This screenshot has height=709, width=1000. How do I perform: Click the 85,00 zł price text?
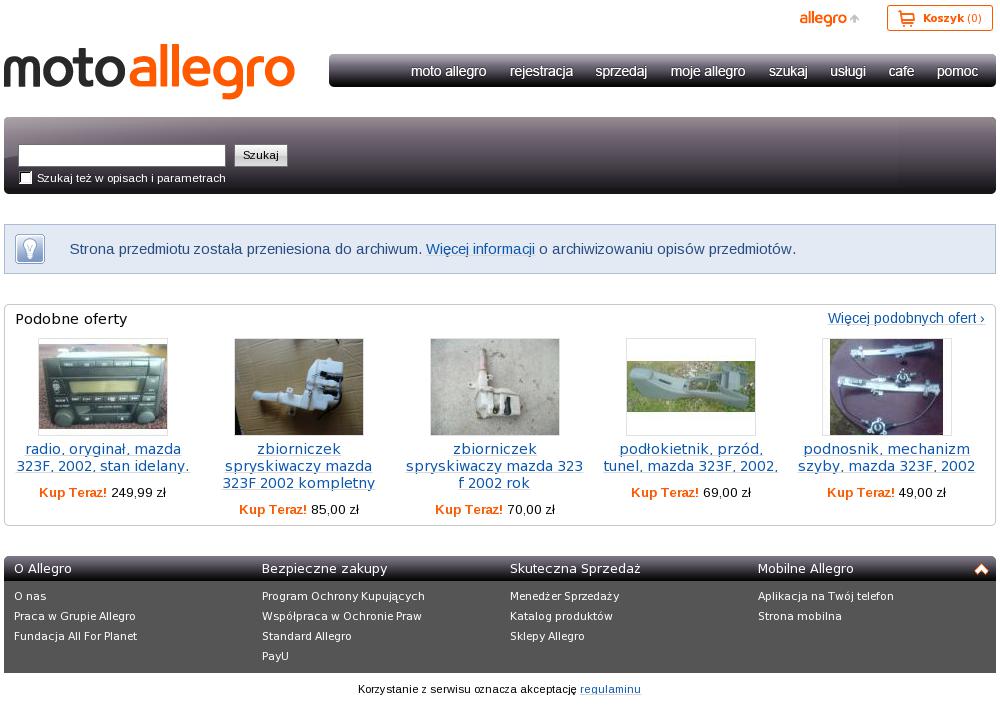pyautogui.click(x=335, y=510)
